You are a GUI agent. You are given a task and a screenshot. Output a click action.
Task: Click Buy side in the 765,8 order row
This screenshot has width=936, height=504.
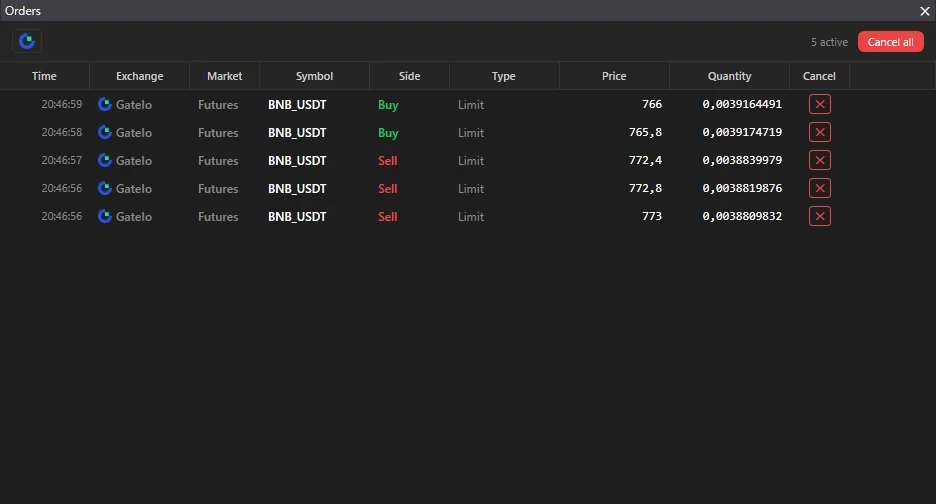pyautogui.click(x=388, y=133)
